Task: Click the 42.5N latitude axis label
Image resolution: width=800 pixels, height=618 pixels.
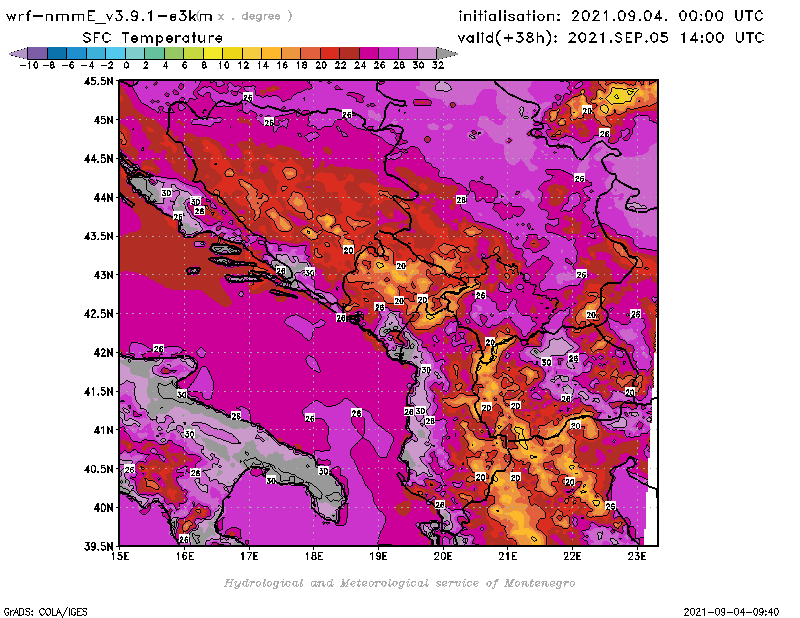Action: pyautogui.click(x=98, y=314)
